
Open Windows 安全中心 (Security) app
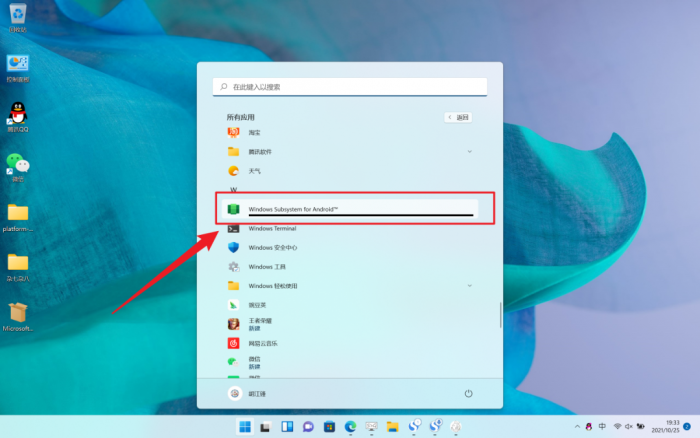(x=272, y=247)
